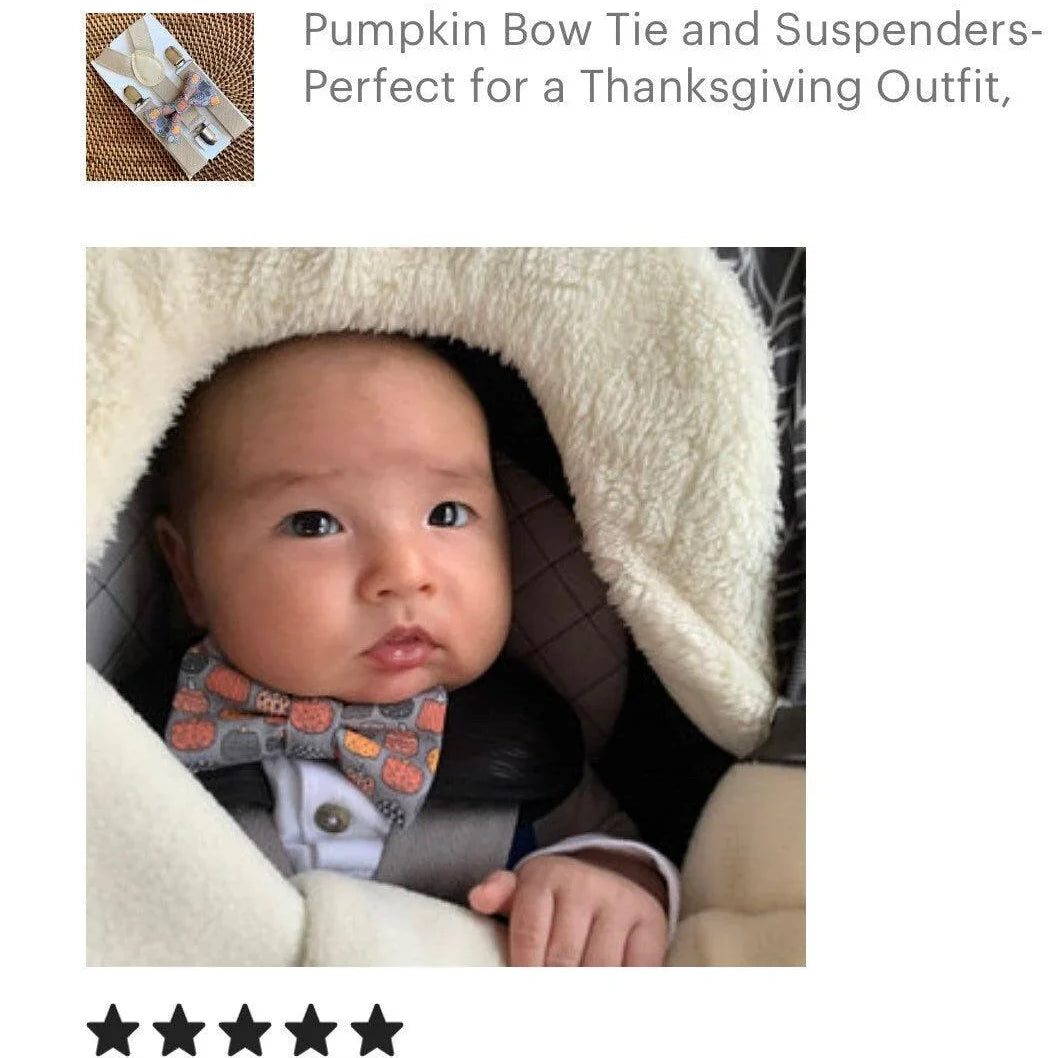Viewport: 1058px width, 1058px height.
Task: Click the word "Outfit," in the title
Action: (943, 88)
